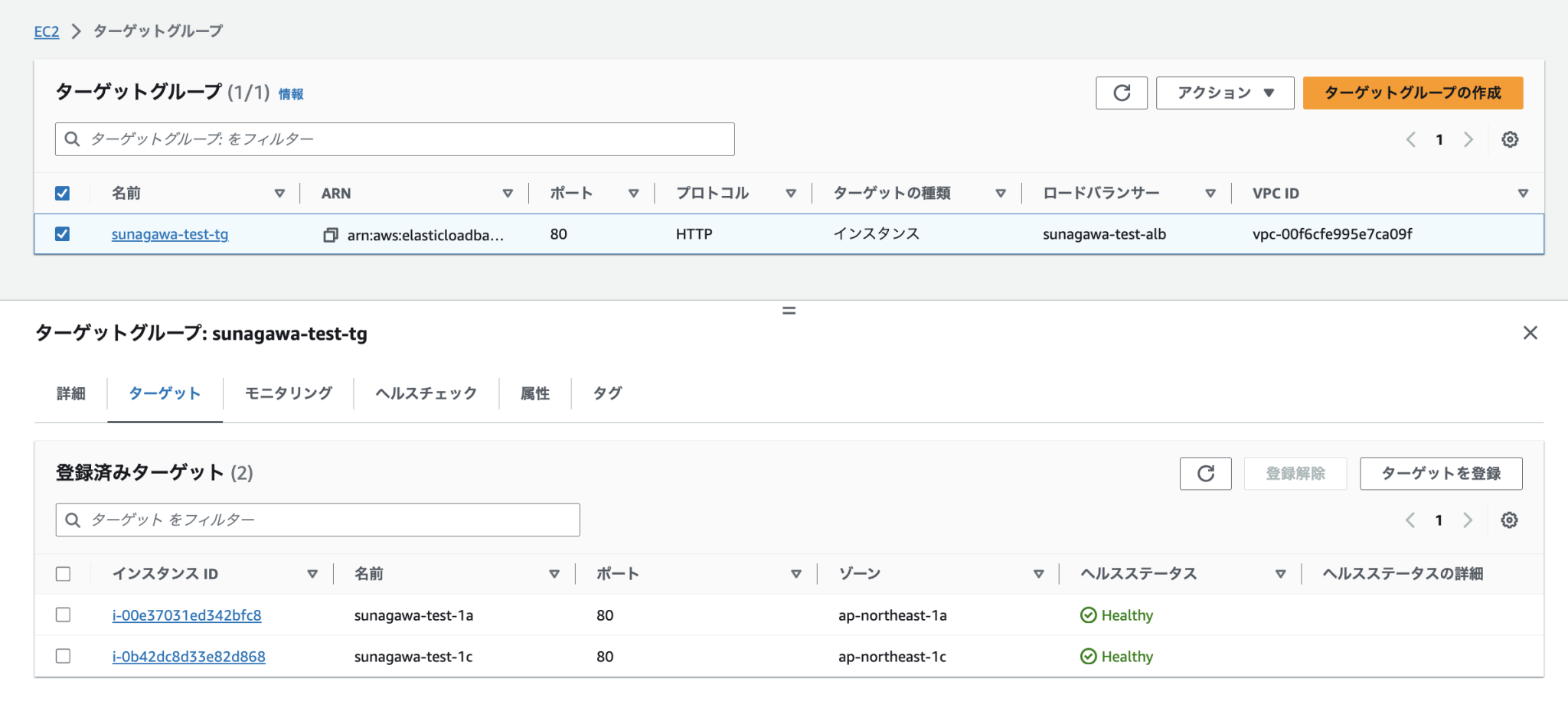The width and height of the screenshot is (1568, 701).
Task: Open the sunagawa-test-tg target group link
Action: coord(170,234)
